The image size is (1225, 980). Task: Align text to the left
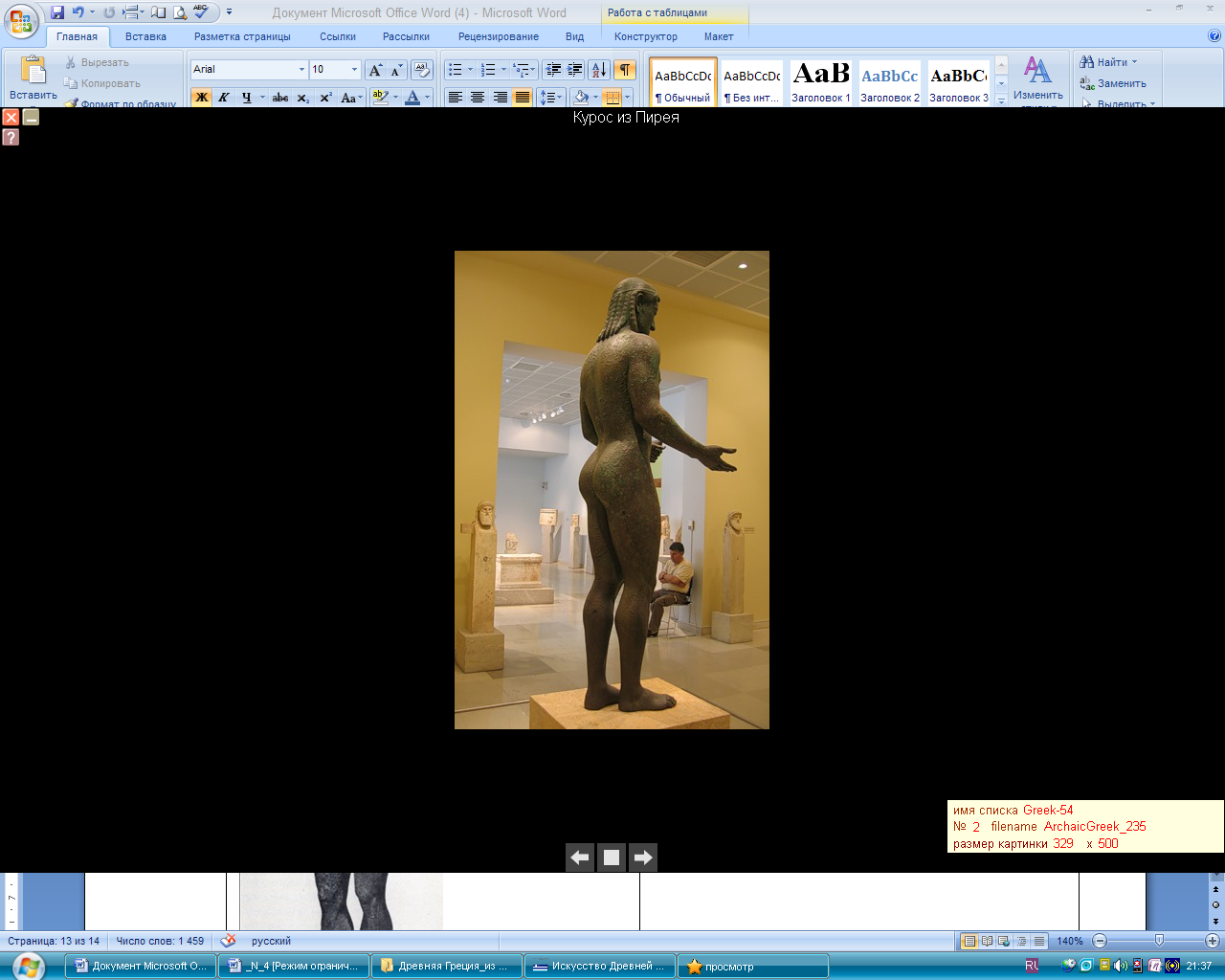[x=456, y=98]
